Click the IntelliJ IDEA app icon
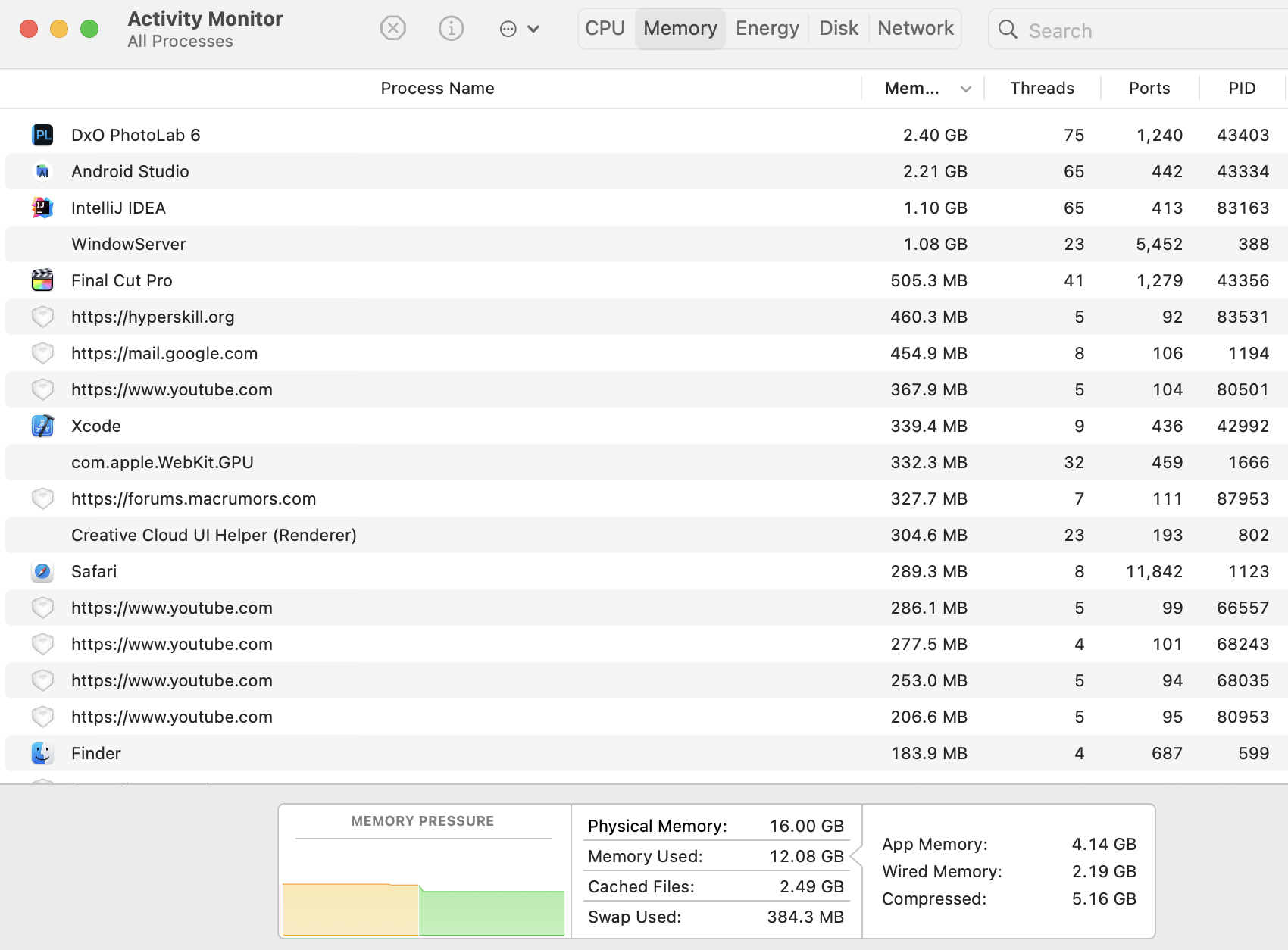 (42, 208)
